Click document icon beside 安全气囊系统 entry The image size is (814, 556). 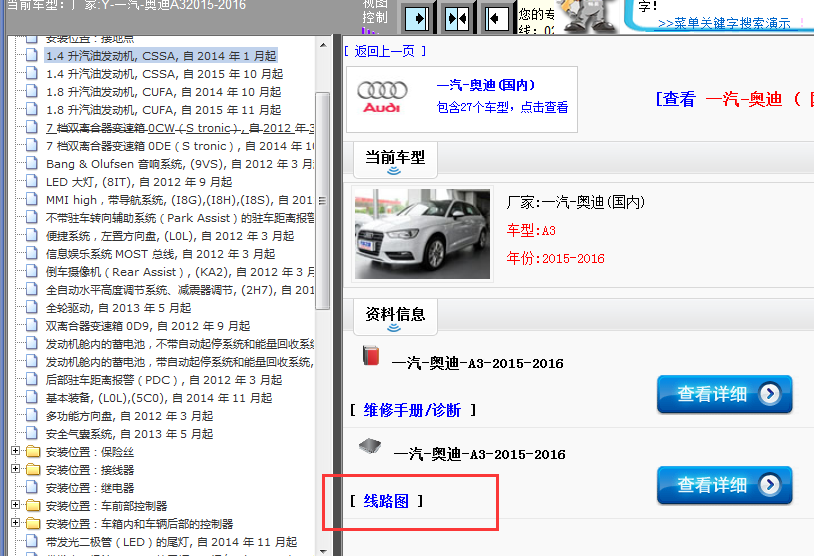point(32,433)
